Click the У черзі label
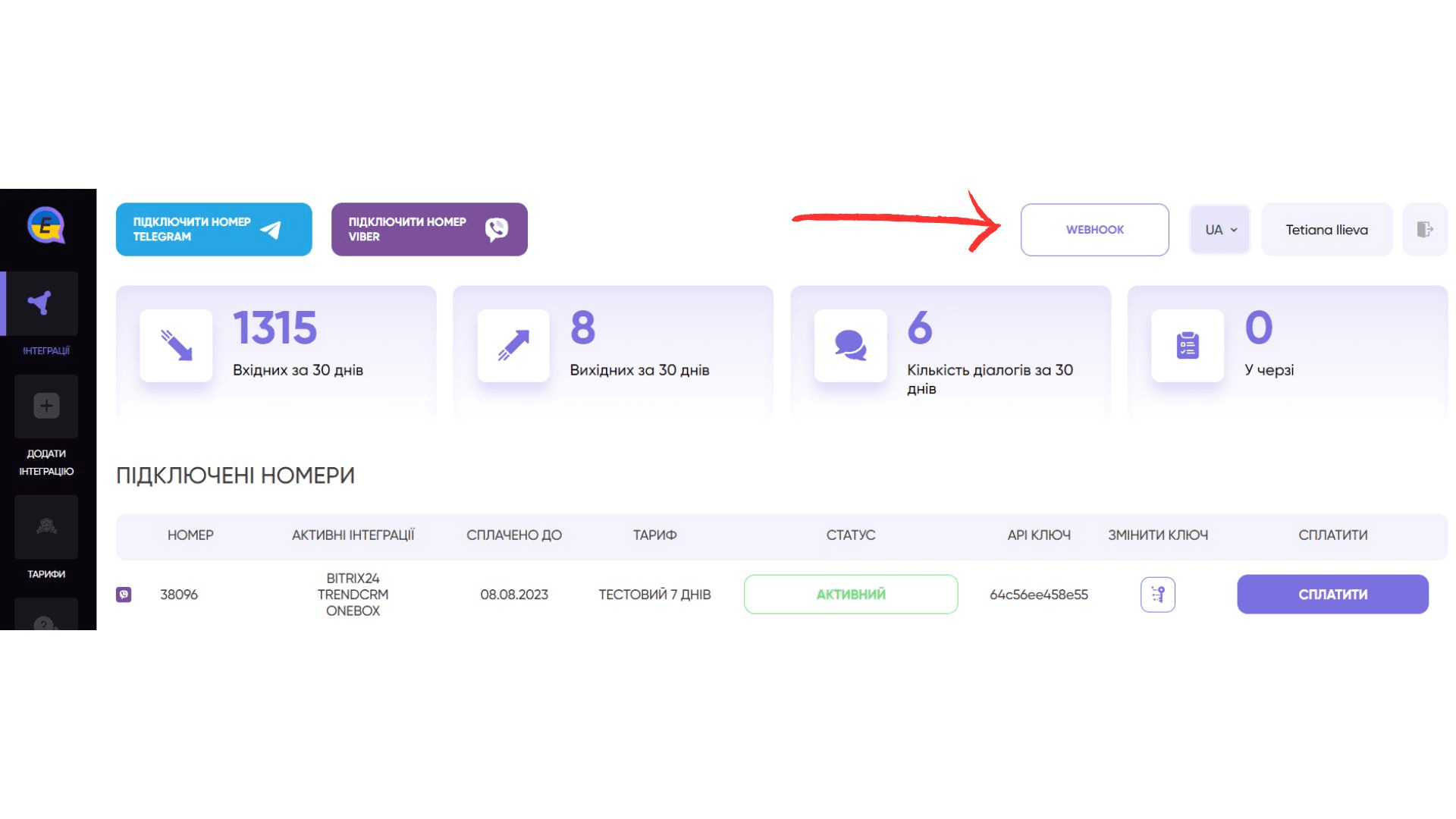The height and width of the screenshot is (819, 1456). 1269,370
